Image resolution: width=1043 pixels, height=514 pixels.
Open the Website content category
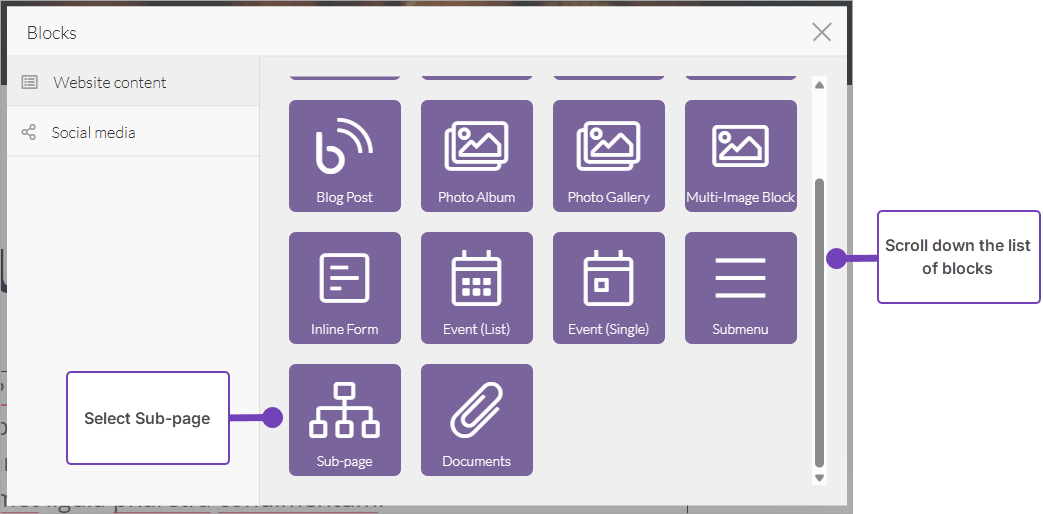point(110,83)
